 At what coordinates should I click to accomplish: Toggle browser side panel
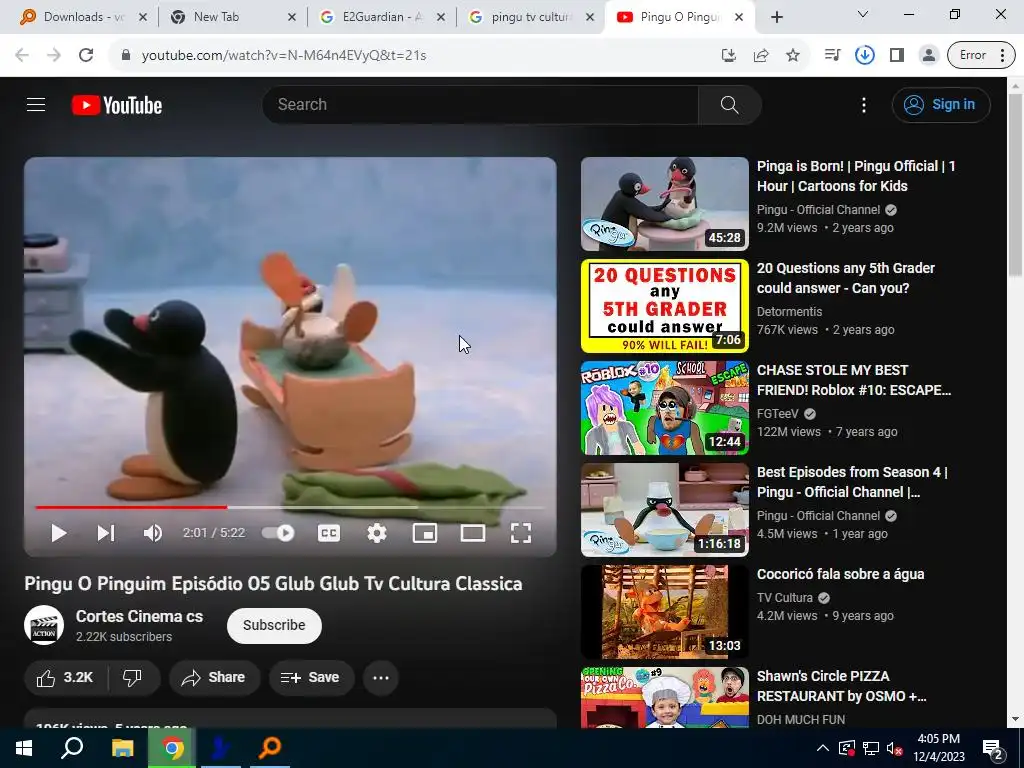coord(897,55)
